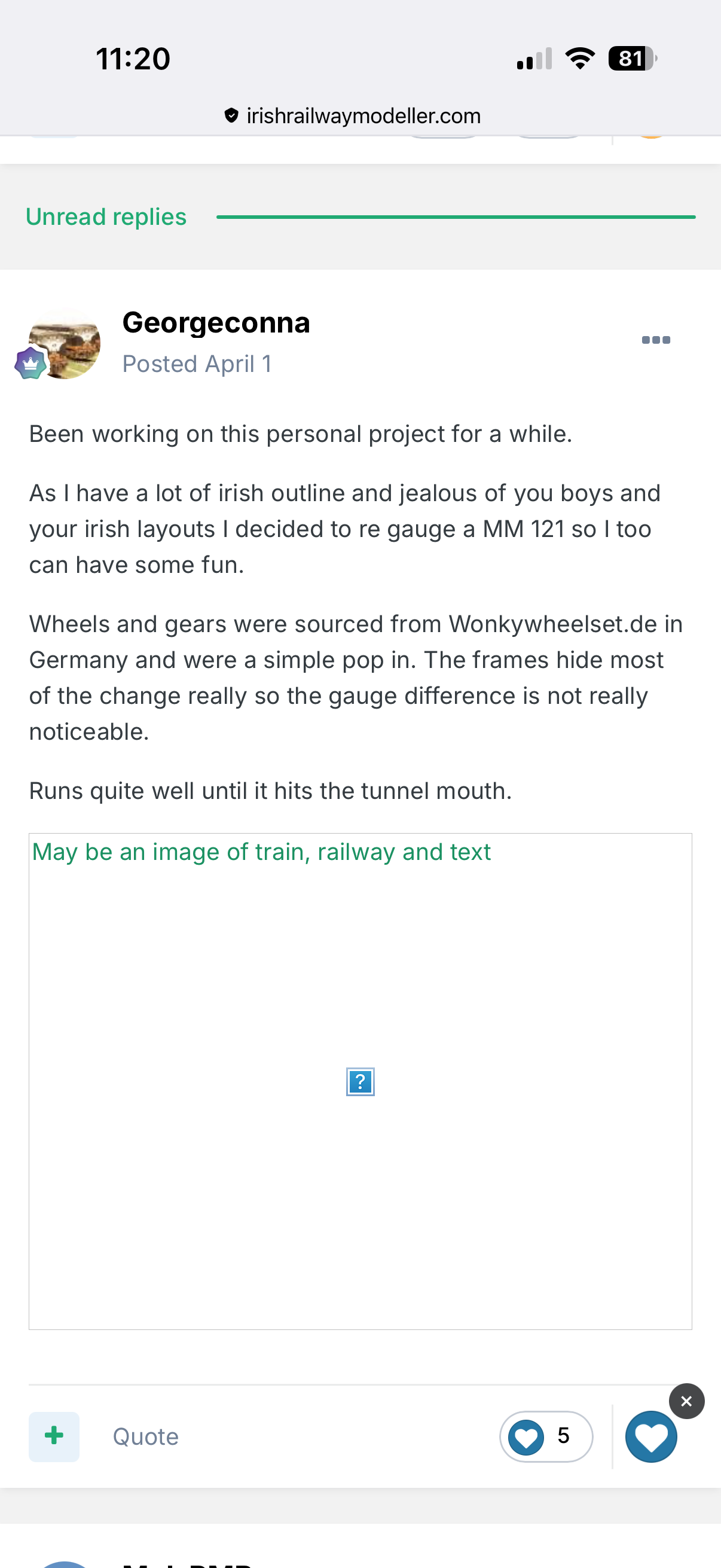Tap the shield privacy icon beside URL

click(x=231, y=115)
